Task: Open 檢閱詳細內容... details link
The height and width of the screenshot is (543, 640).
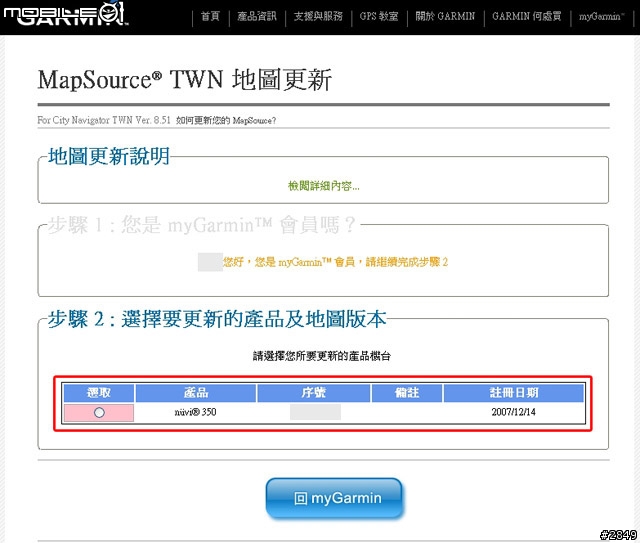Action: click(324, 186)
